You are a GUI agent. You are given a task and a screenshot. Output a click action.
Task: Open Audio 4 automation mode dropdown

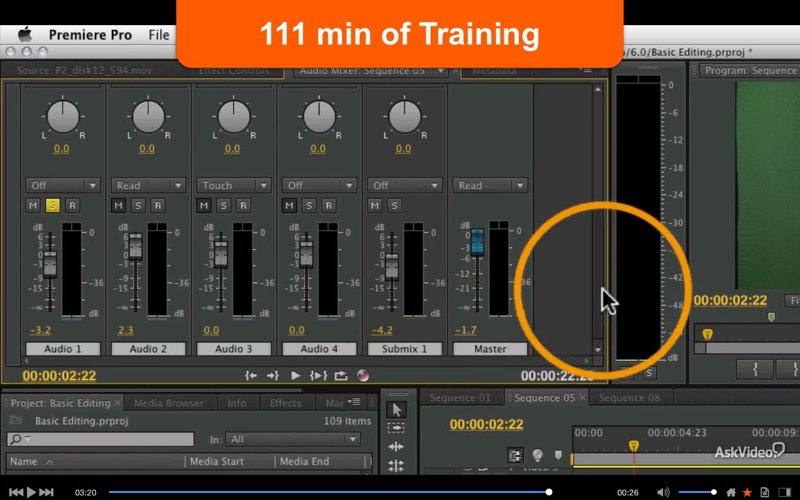[319, 185]
